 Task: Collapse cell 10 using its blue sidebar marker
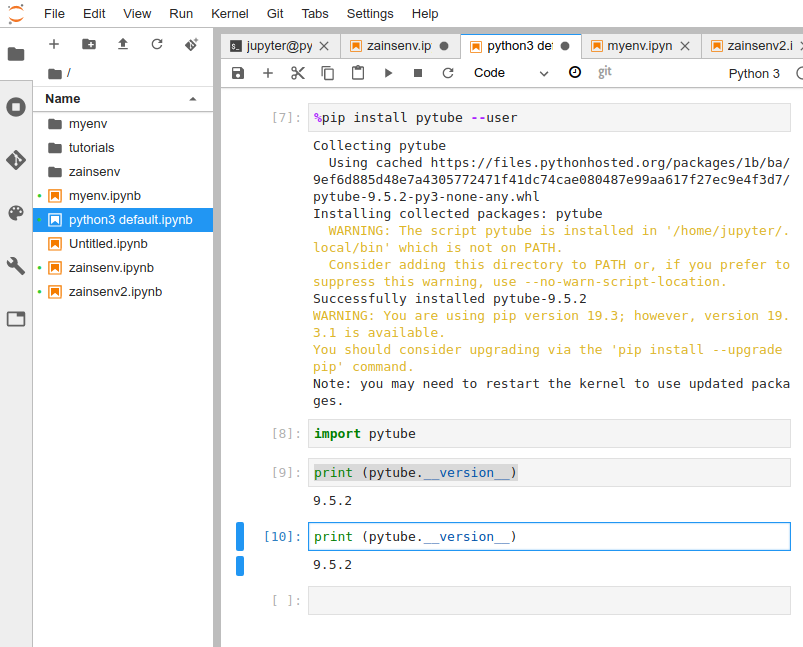[239, 536]
